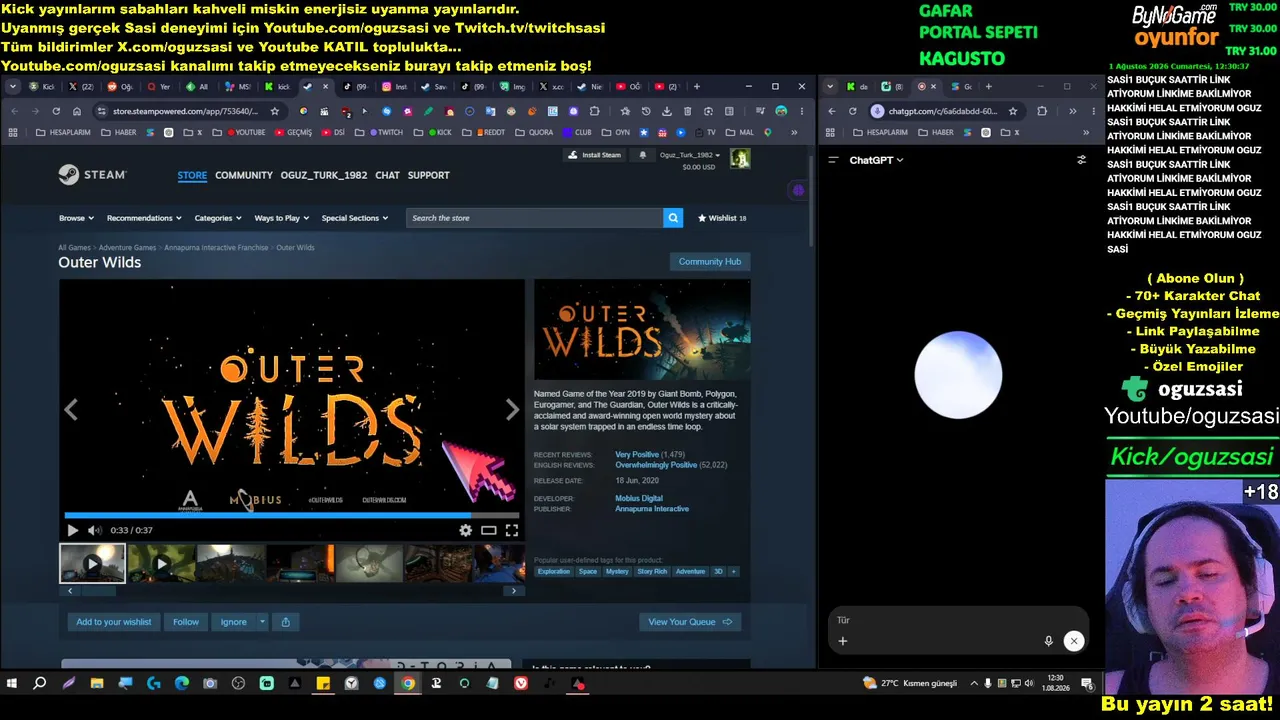Open trailer video settings gear
The height and width of the screenshot is (720, 1280).
pyautogui.click(x=465, y=531)
